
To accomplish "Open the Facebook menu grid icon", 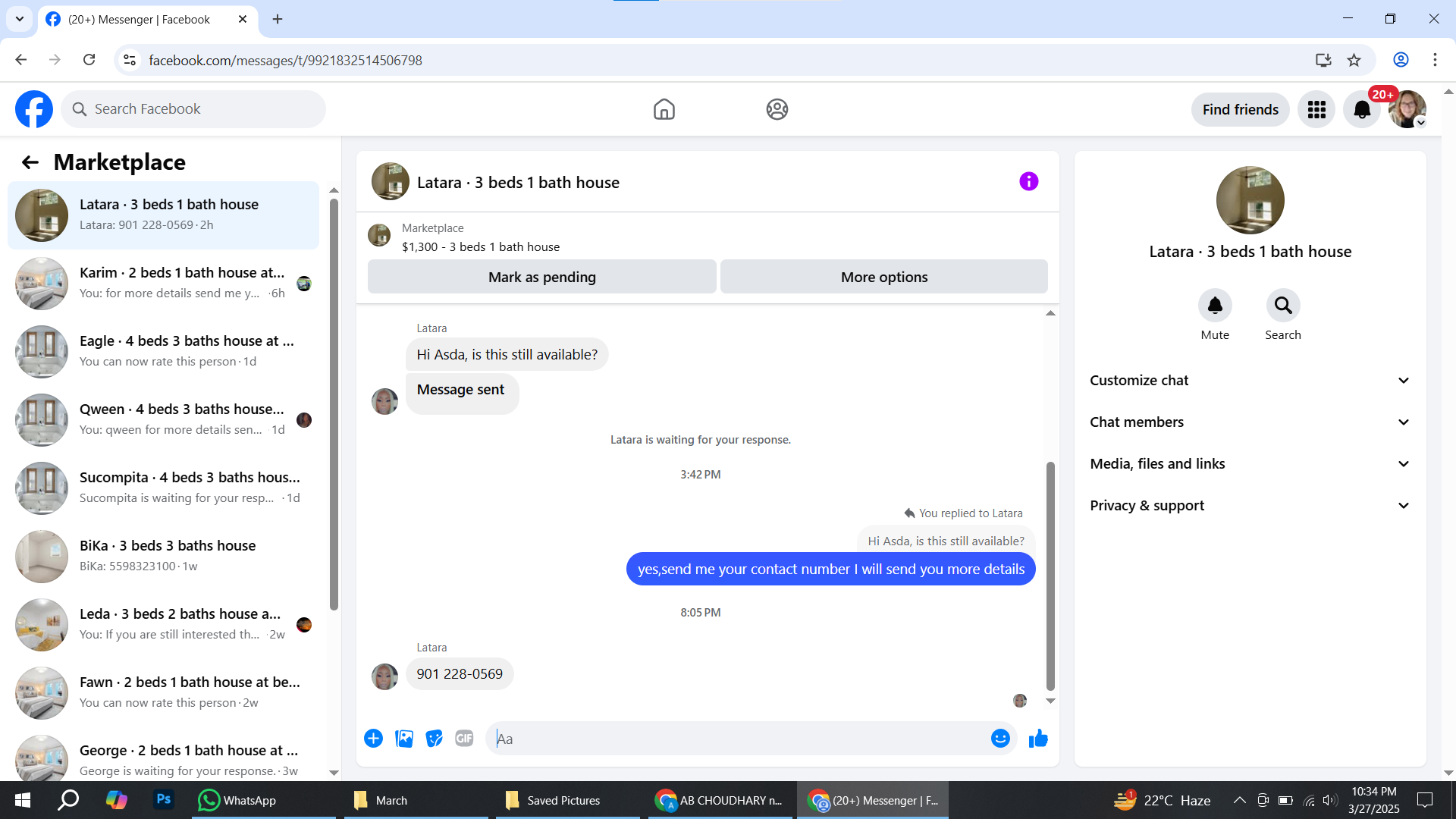I will tap(1316, 110).
